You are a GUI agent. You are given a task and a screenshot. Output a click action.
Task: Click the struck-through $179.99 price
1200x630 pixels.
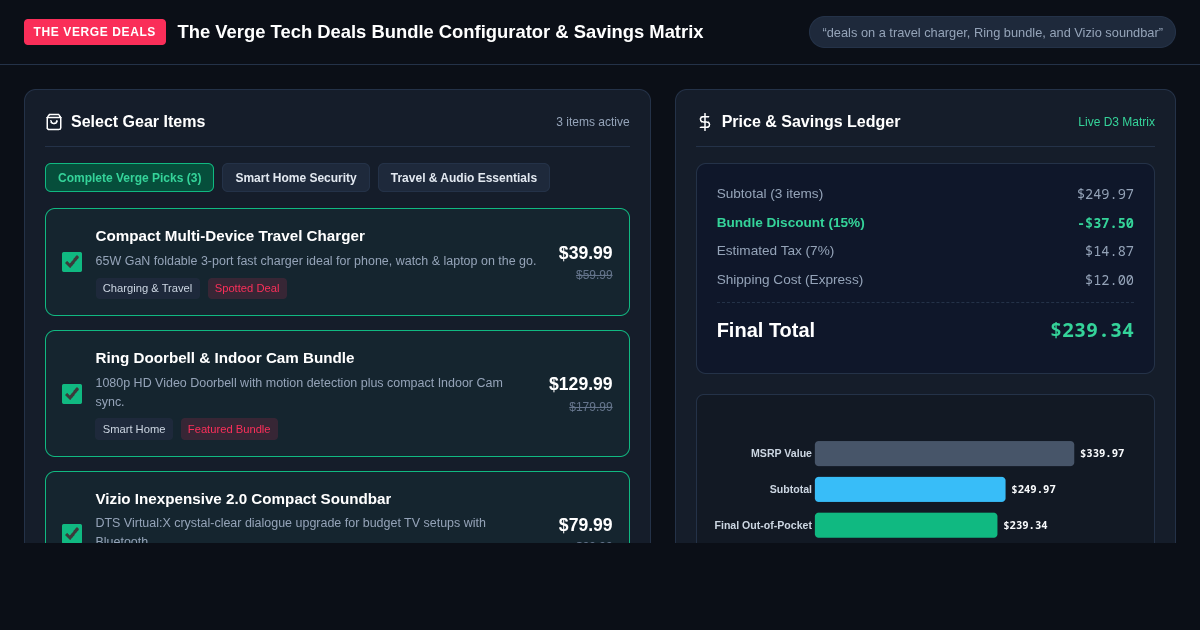(x=591, y=407)
